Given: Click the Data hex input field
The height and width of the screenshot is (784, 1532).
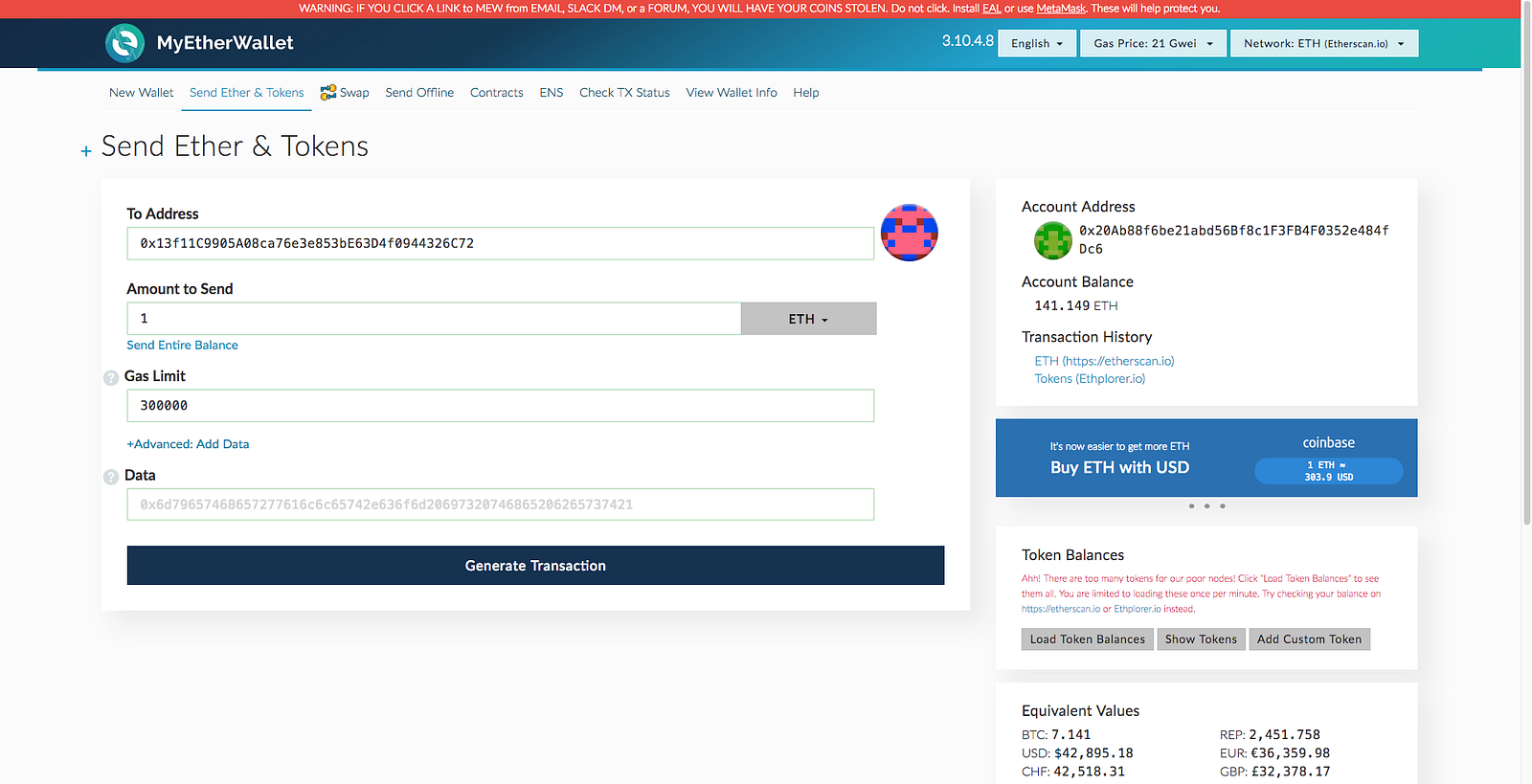Looking at the screenshot, I should [x=500, y=504].
